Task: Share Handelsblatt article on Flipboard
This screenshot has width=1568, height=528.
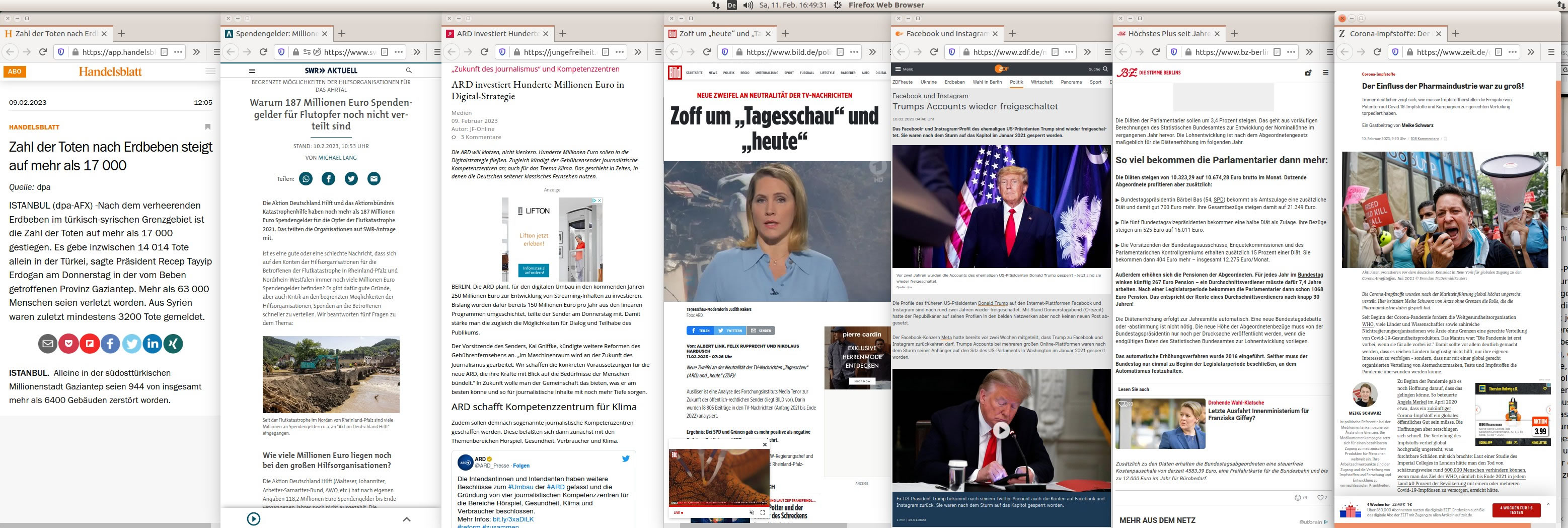Action: pos(90,344)
